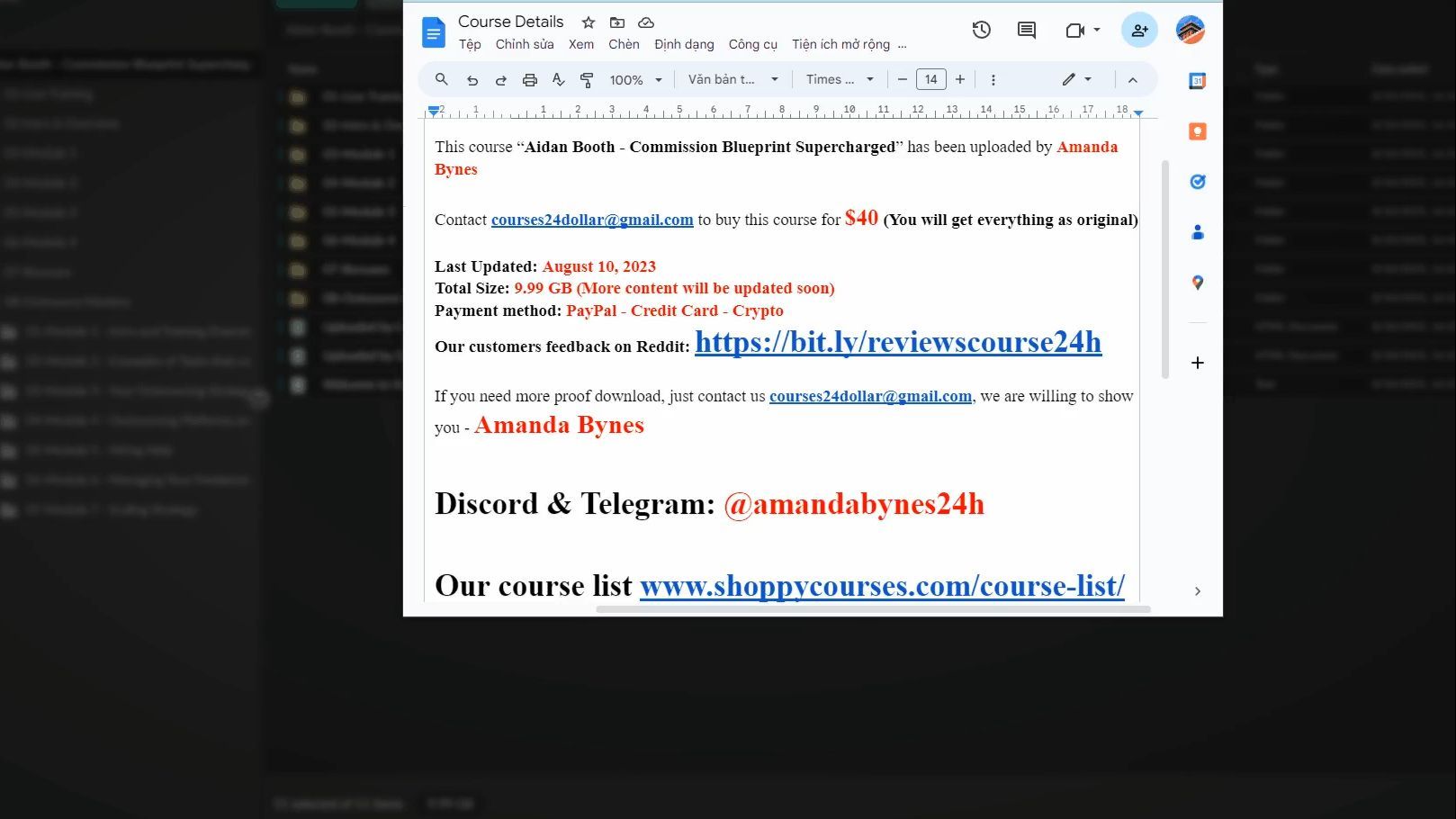Click the horizontal document scrollbar
1456x819 pixels.
(873, 609)
